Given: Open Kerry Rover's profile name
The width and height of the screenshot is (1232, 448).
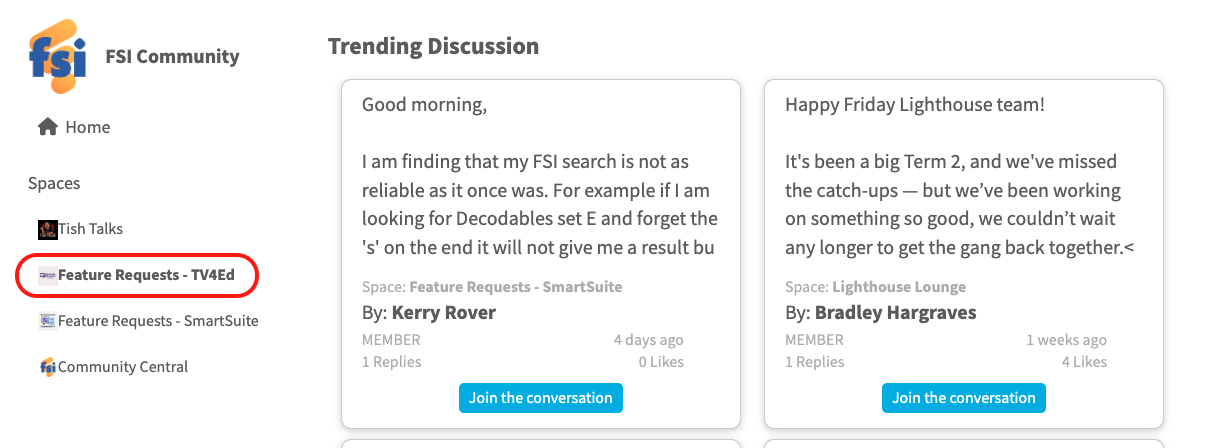Looking at the screenshot, I should pos(443,313).
